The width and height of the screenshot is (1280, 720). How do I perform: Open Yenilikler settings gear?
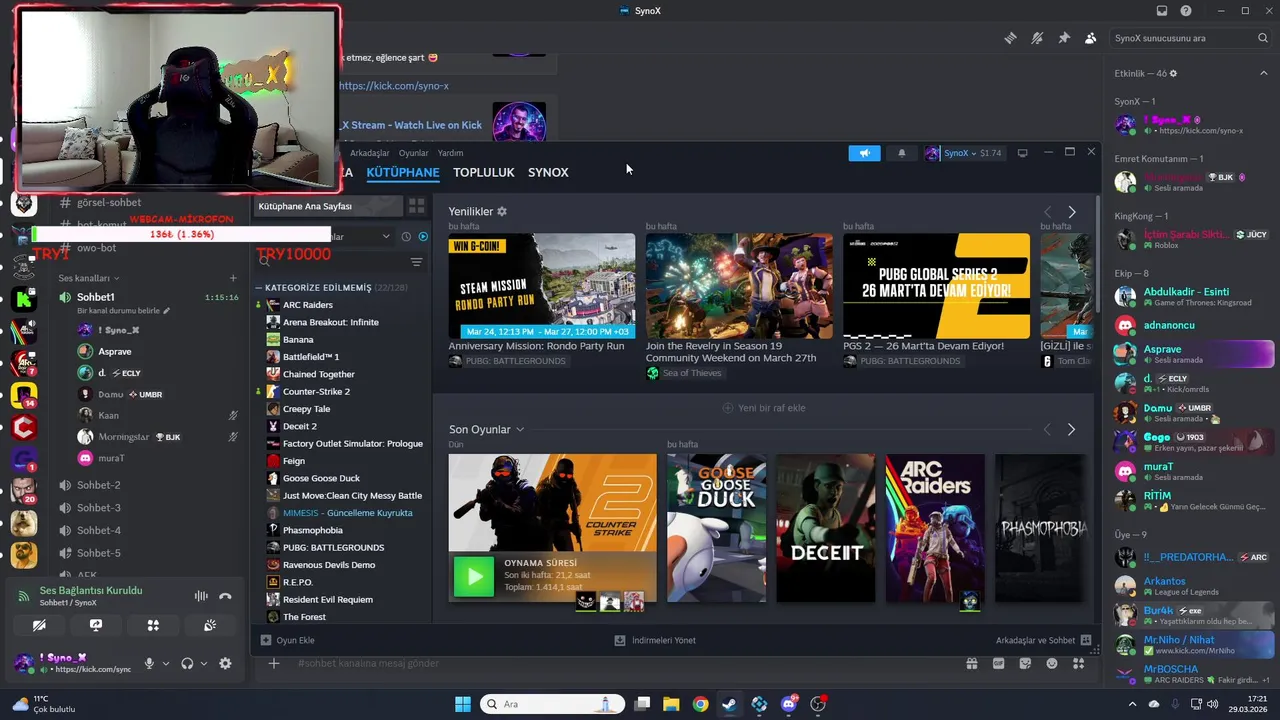pyautogui.click(x=502, y=212)
